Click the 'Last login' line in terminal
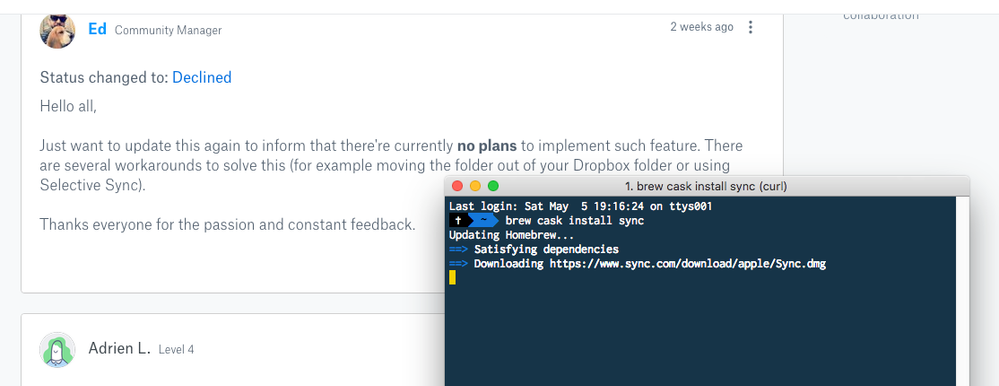Image resolution: width=999 pixels, height=386 pixels. 580,206
